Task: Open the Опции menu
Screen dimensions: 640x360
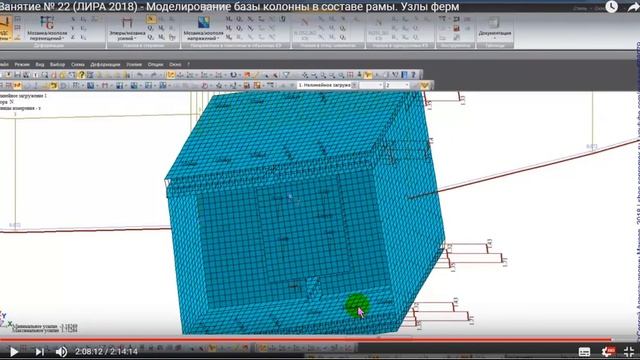Action: pyautogui.click(x=155, y=64)
